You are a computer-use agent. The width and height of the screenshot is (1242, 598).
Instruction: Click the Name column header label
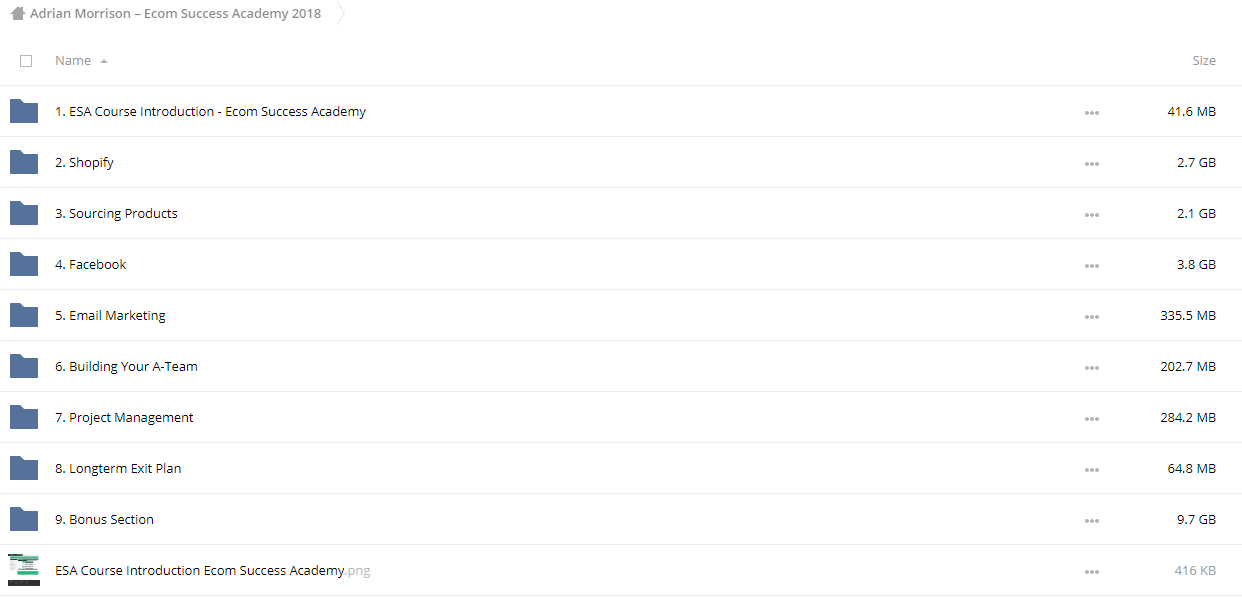click(73, 60)
